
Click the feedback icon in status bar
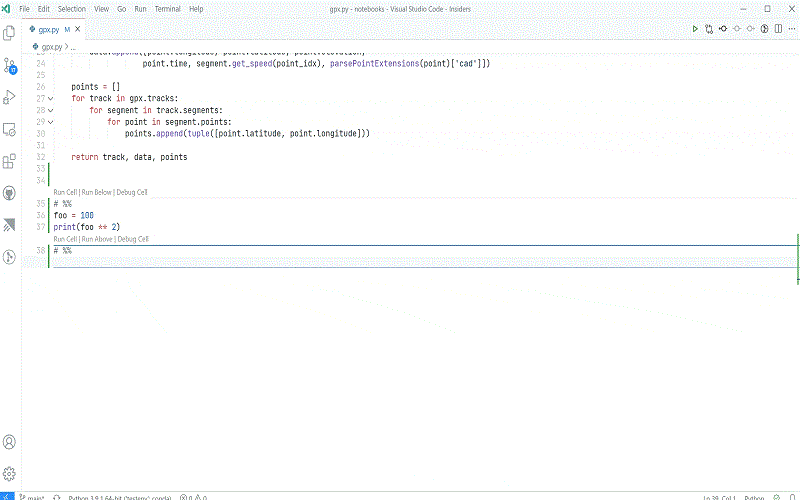pyautogui.click(x=777, y=497)
